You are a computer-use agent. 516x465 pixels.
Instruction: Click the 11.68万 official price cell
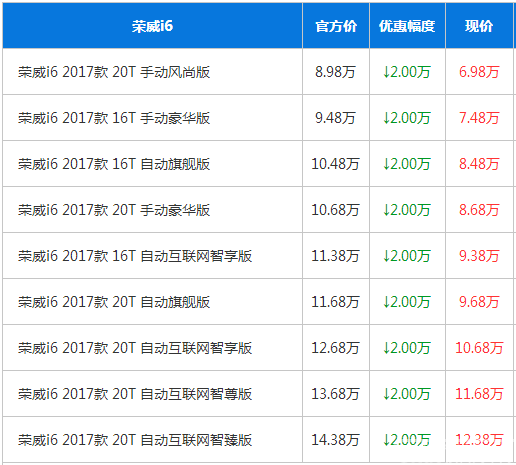tap(336, 302)
